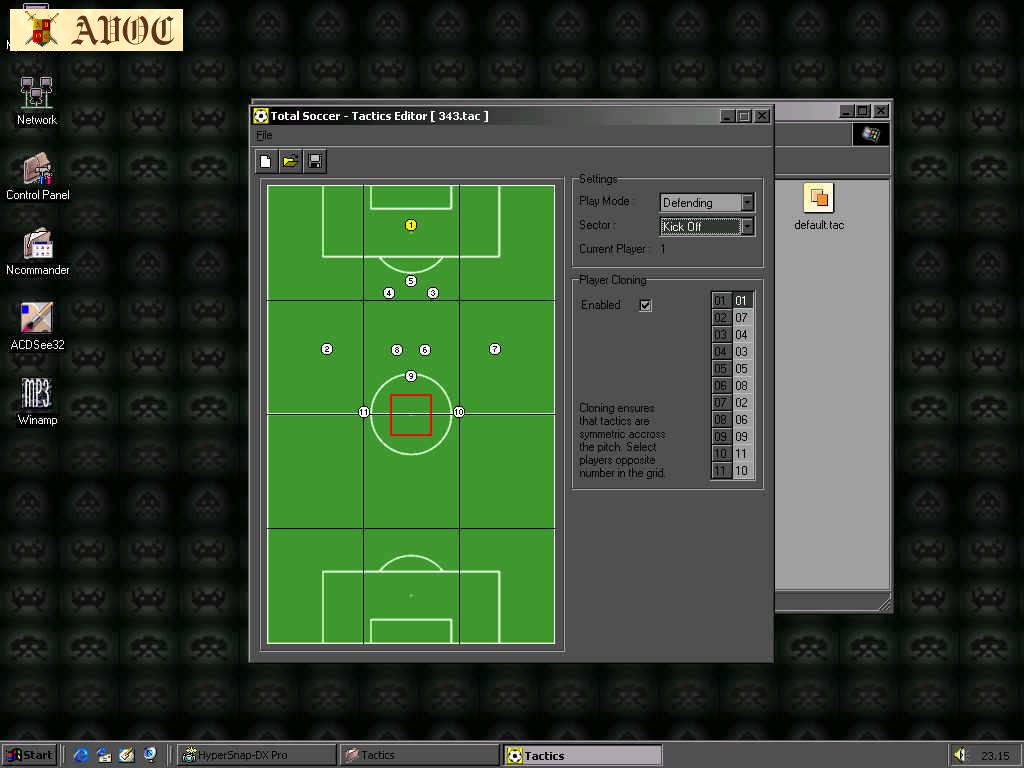Click clone cell opposite player 10
Screen dimensions: 1024x768
point(743,453)
